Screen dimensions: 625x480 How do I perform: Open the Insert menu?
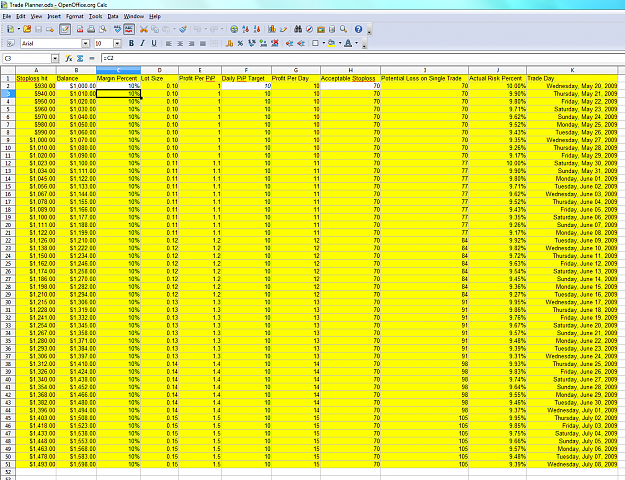point(54,16)
